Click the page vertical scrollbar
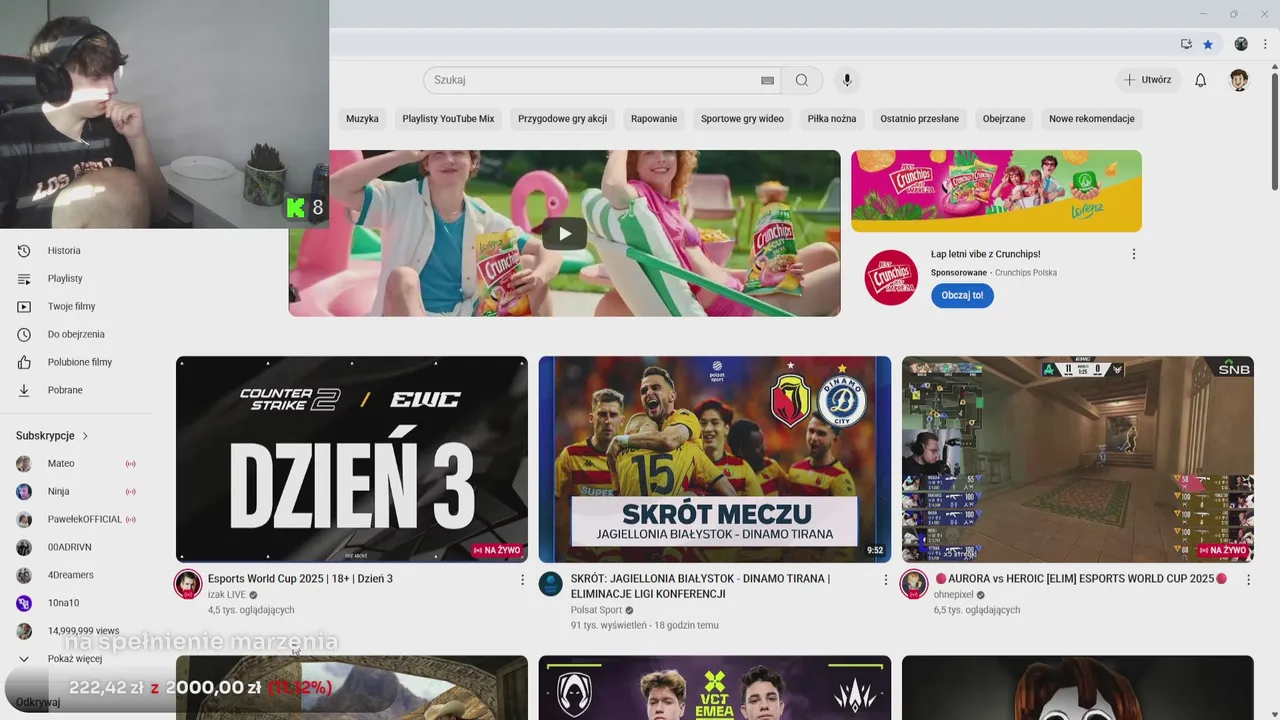 (1274, 130)
